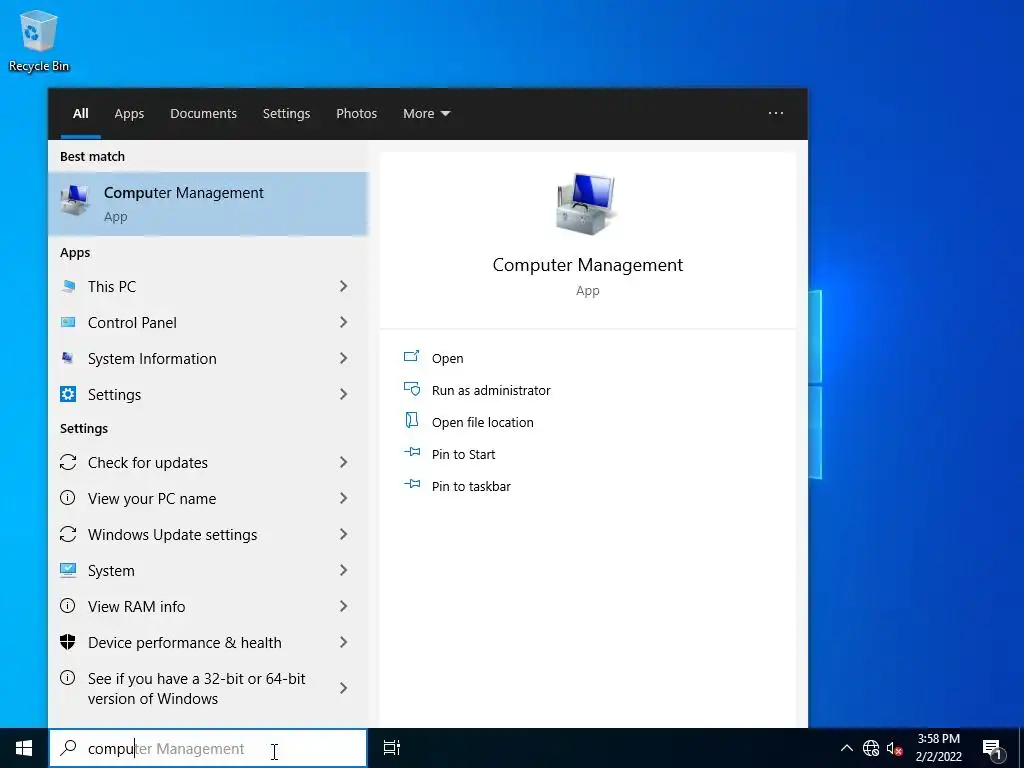Image resolution: width=1024 pixels, height=768 pixels.
Task: Choose Run as administrator
Action: click(491, 390)
